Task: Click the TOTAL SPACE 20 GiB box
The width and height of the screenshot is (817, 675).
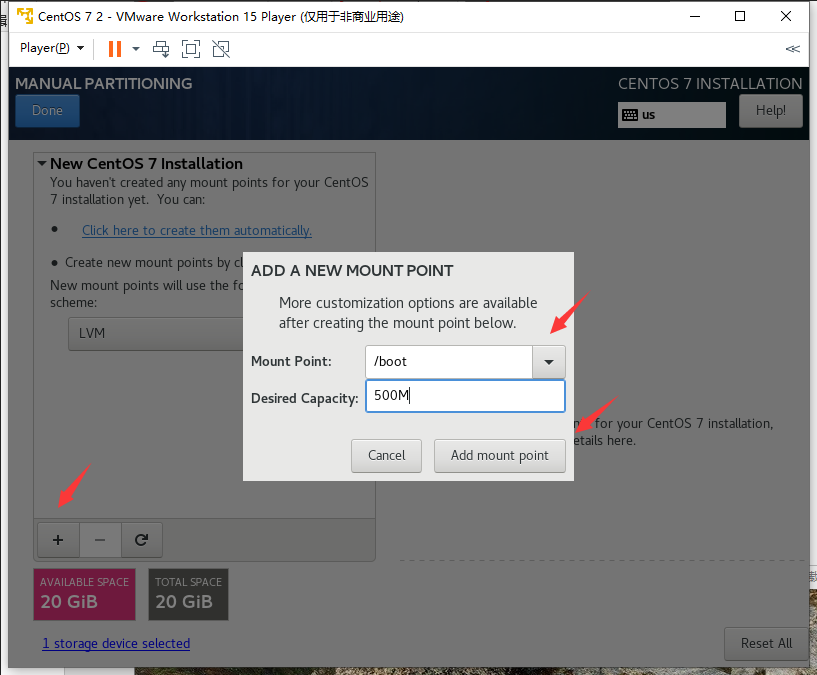Action: (x=188, y=594)
